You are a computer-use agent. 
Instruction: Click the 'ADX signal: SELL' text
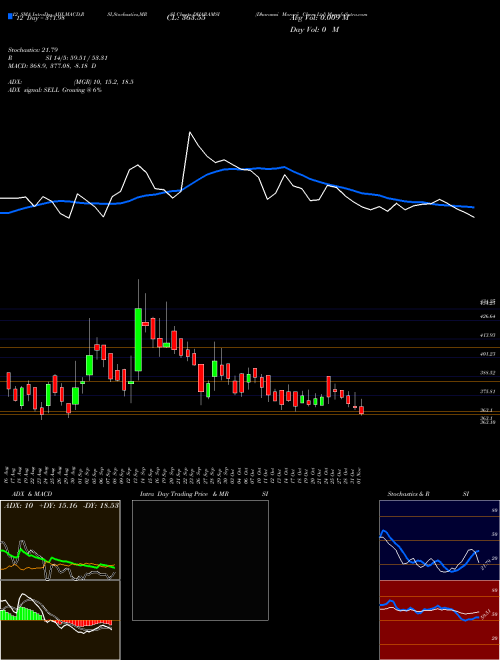click(x=55, y=90)
